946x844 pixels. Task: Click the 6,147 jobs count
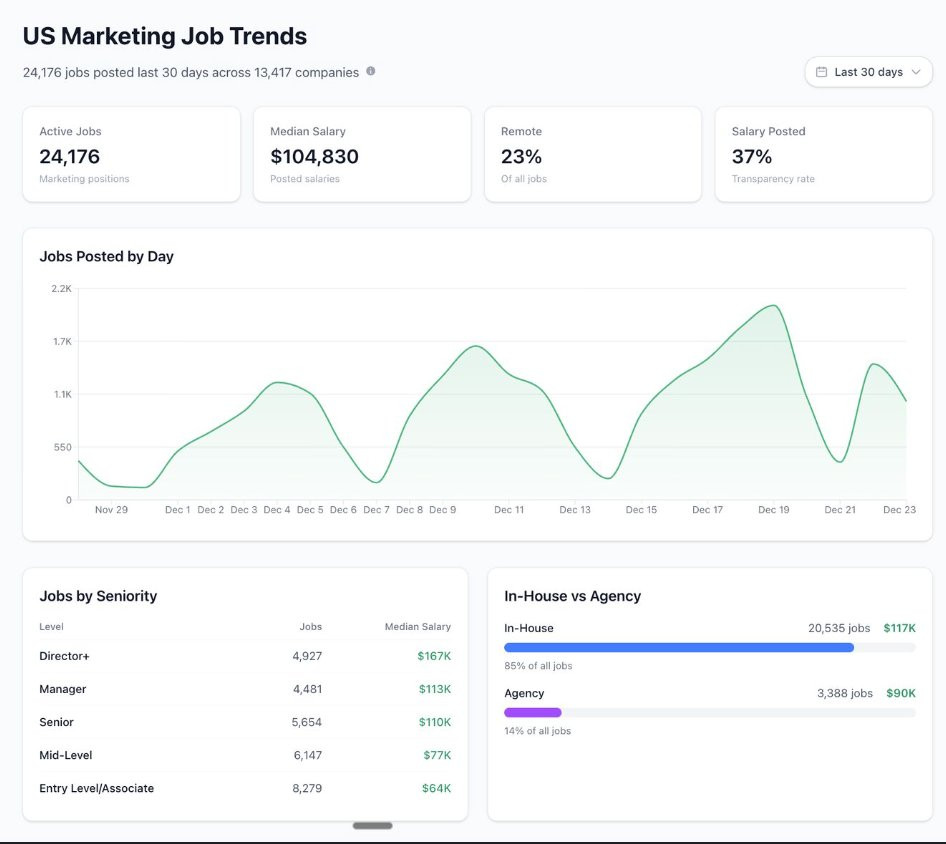[308, 755]
